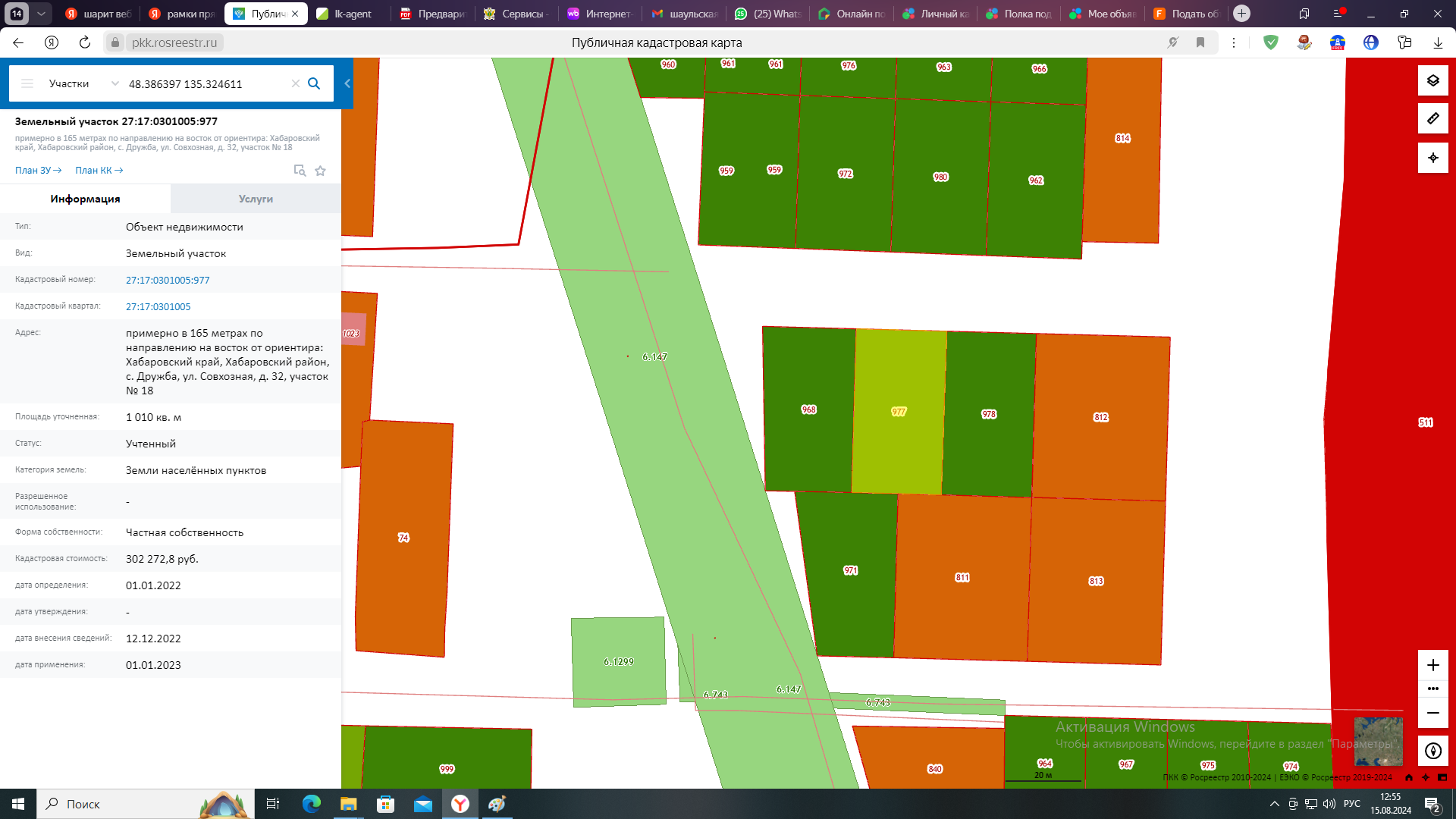Select the ruler measurement tool
Viewport: 1456px width, 819px height.
click(1432, 119)
